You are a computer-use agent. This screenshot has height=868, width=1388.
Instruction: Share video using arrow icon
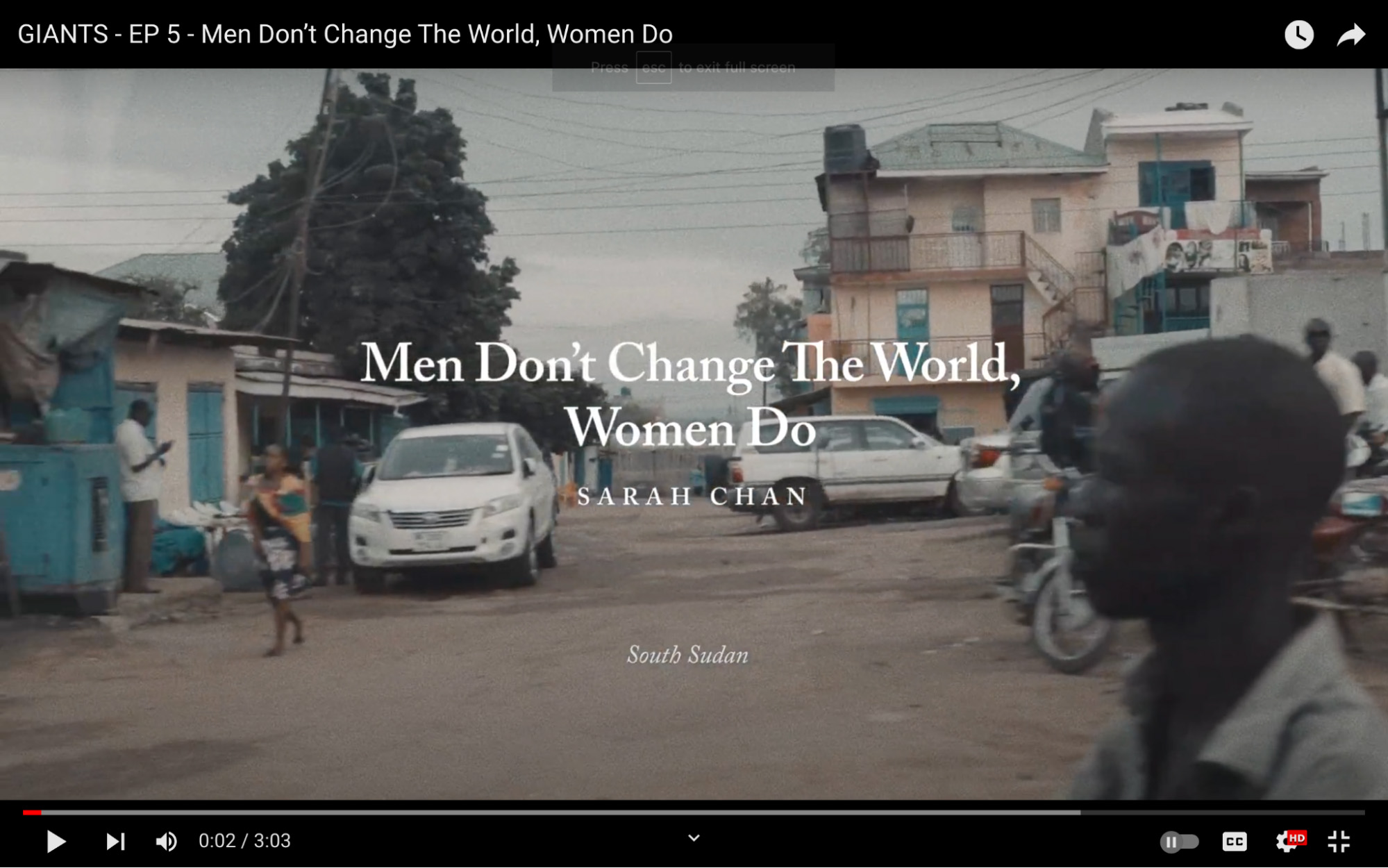click(1351, 34)
